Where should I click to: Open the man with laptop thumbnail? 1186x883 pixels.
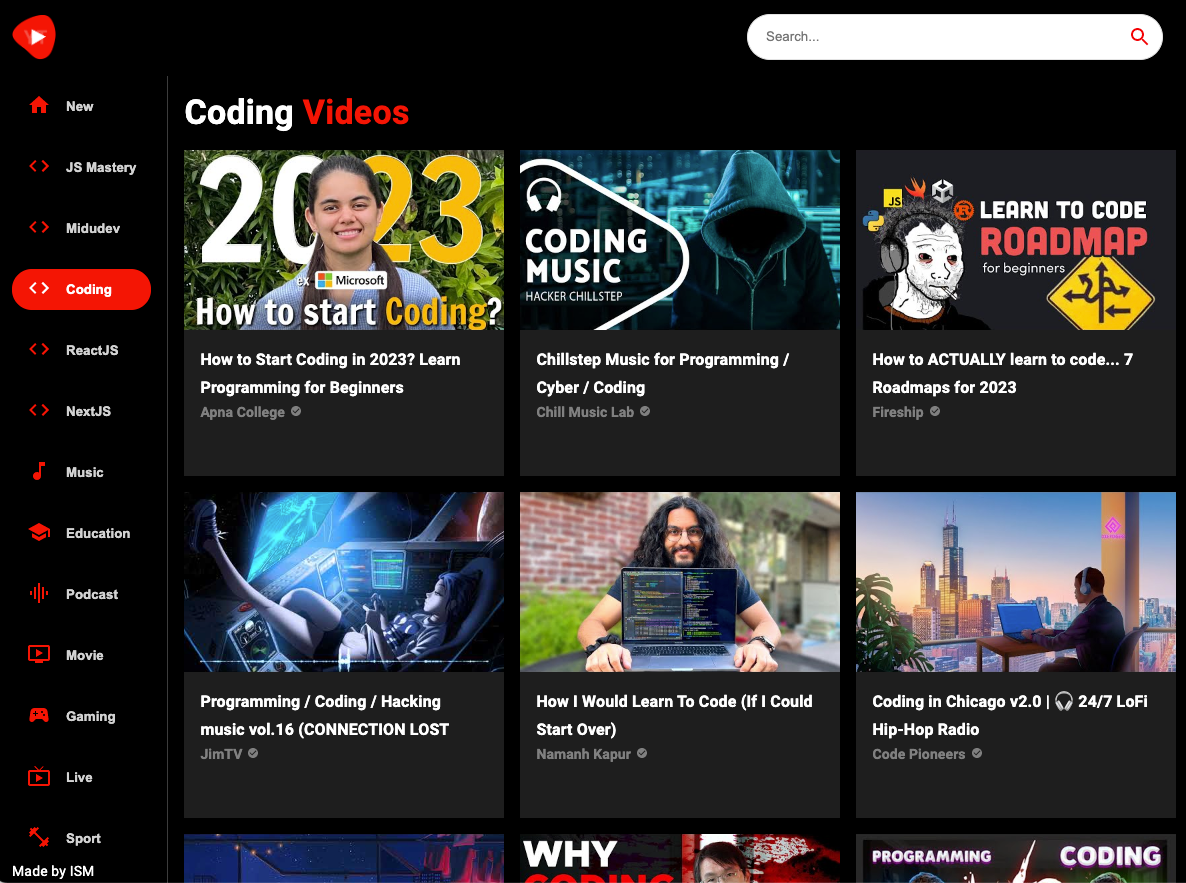[679, 582]
